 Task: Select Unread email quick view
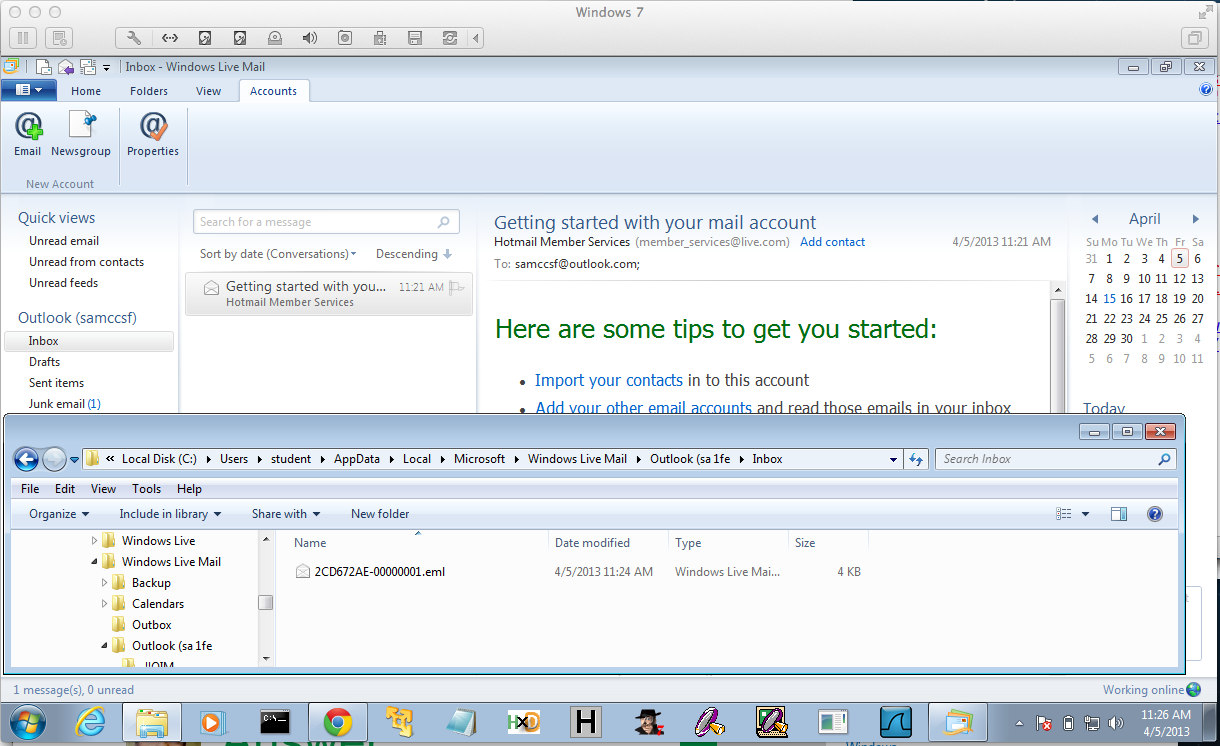tap(64, 241)
